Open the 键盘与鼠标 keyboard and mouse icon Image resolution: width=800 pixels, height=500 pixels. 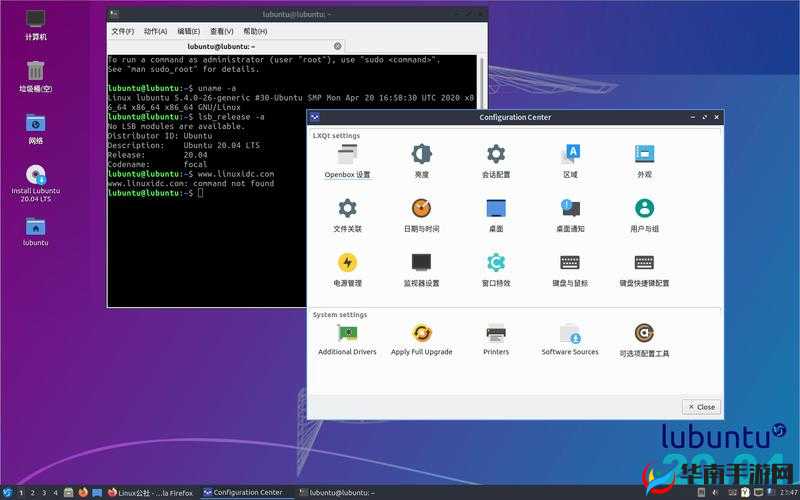tap(570, 270)
